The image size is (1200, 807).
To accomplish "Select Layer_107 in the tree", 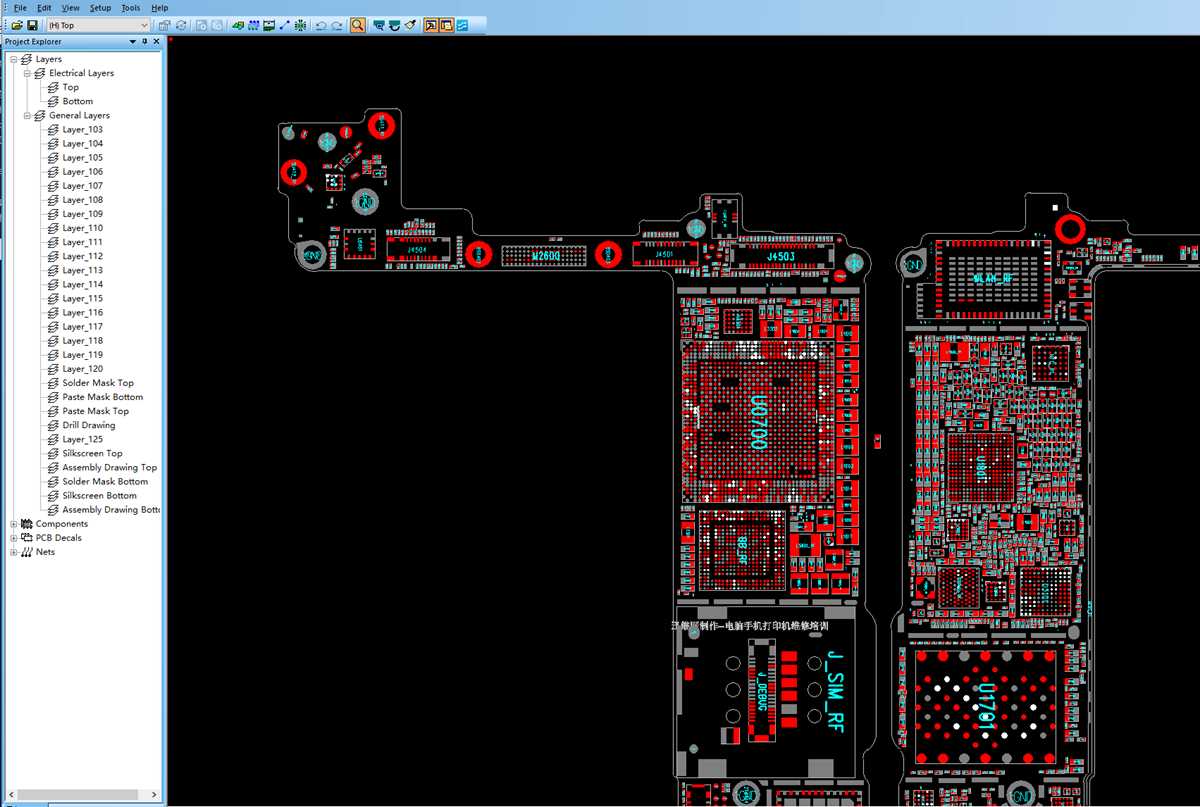I will coord(82,186).
